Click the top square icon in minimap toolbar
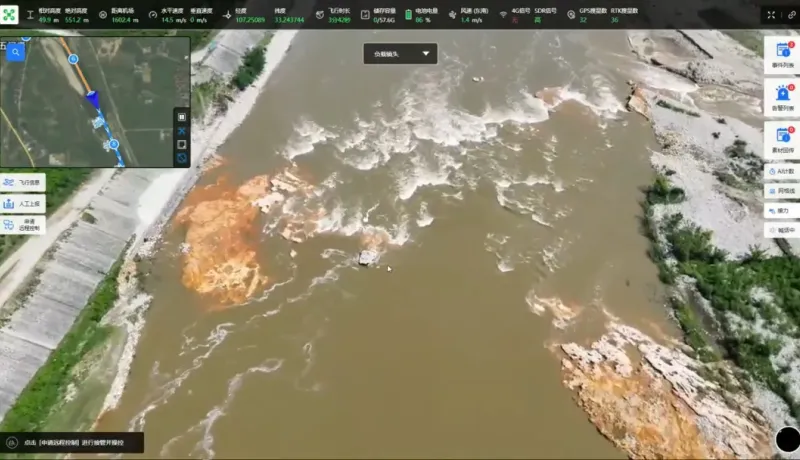This screenshot has height=460, width=800. tap(182, 117)
